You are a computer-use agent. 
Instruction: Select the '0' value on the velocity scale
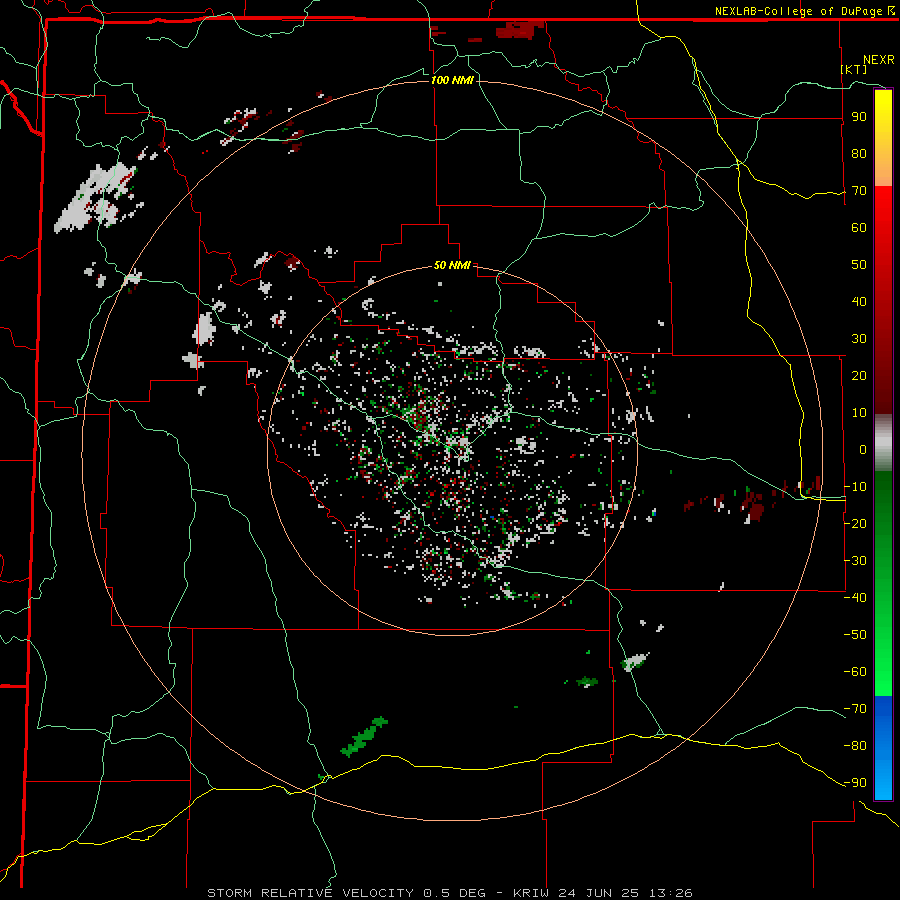coord(863,449)
